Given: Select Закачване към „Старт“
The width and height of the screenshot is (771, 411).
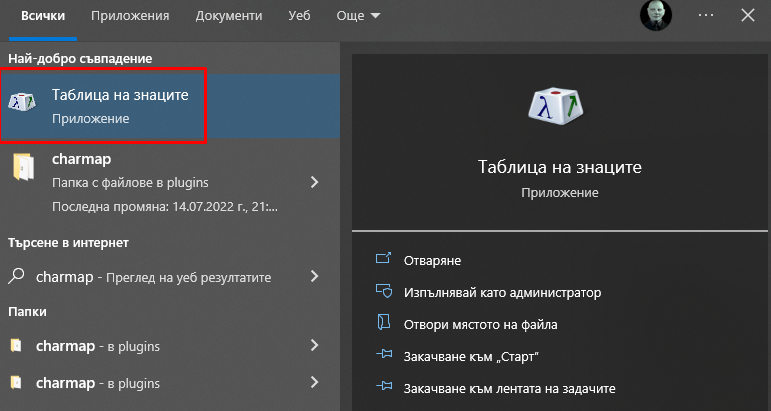Looking at the screenshot, I should click(x=471, y=356).
